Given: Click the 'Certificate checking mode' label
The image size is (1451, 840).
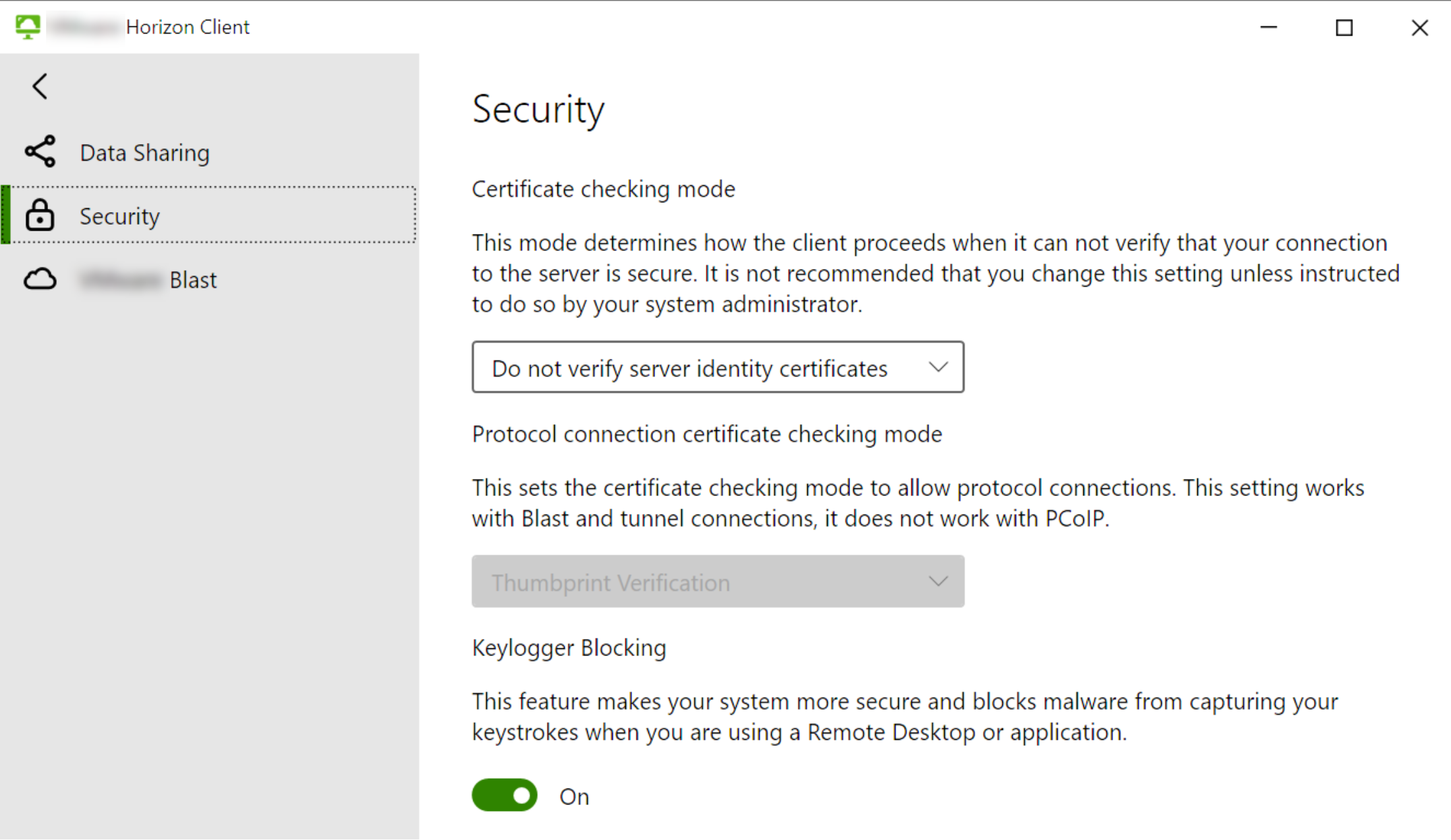Looking at the screenshot, I should tap(604, 189).
